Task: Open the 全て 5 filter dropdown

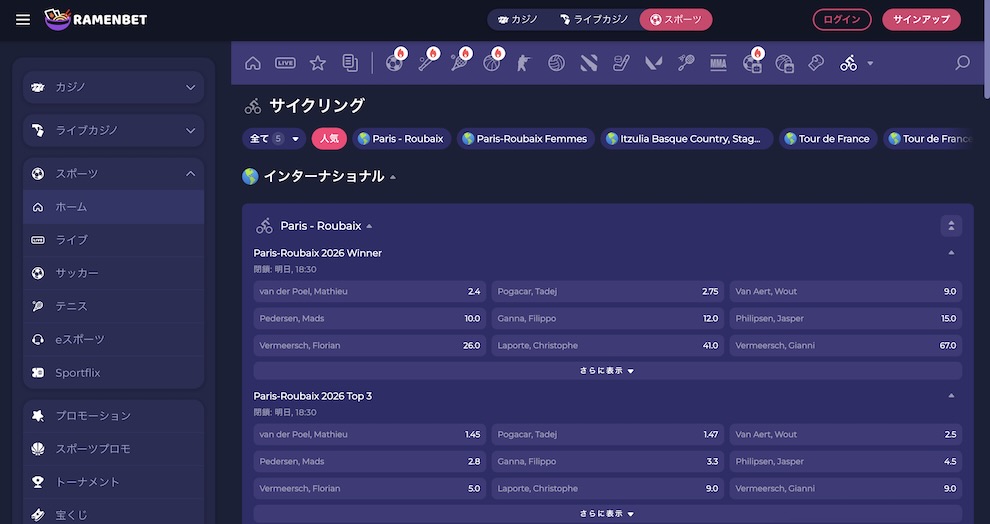Action: tap(274, 139)
